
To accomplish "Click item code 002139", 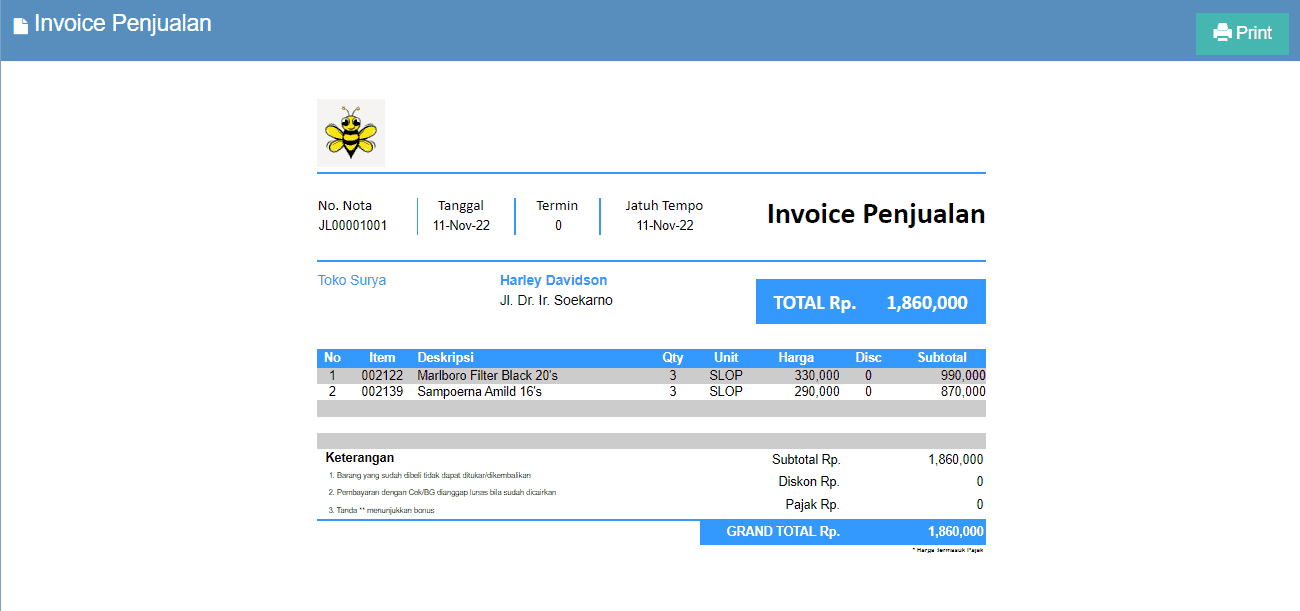I will point(382,392).
